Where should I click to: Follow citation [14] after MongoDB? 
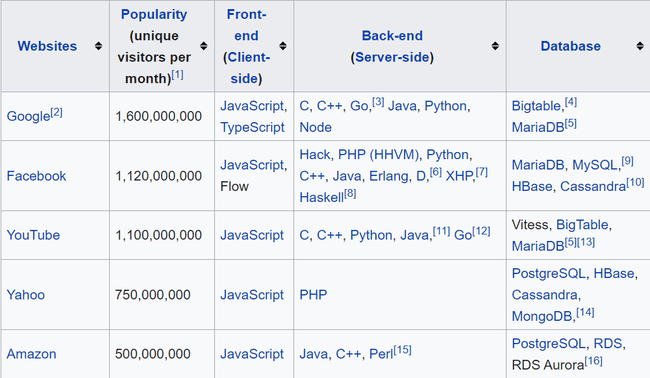click(x=585, y=312)
